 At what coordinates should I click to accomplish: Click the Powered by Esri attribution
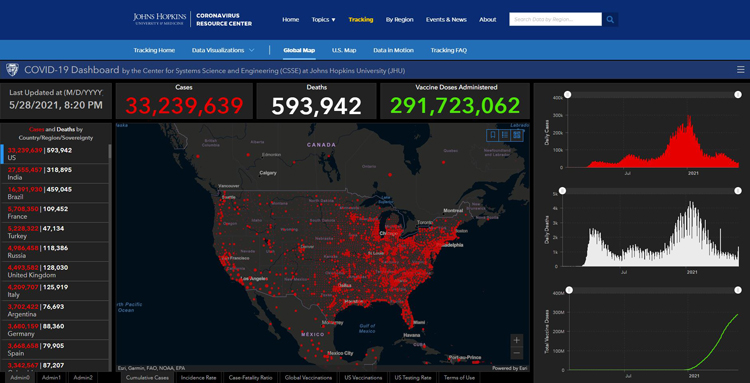(x=510, y=368)
